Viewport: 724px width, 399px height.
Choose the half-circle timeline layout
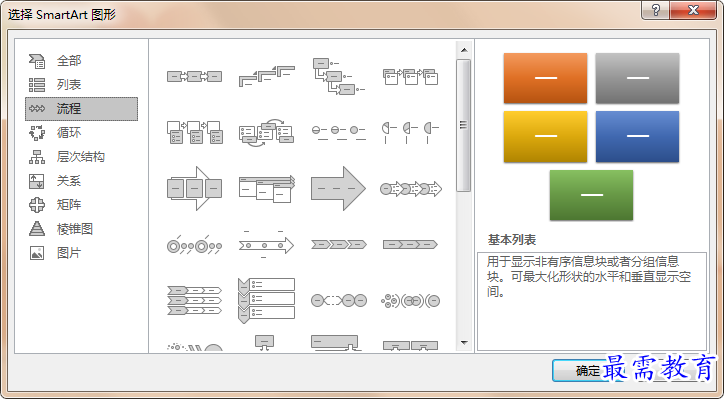pyautogui.click(x=410, y=133)
